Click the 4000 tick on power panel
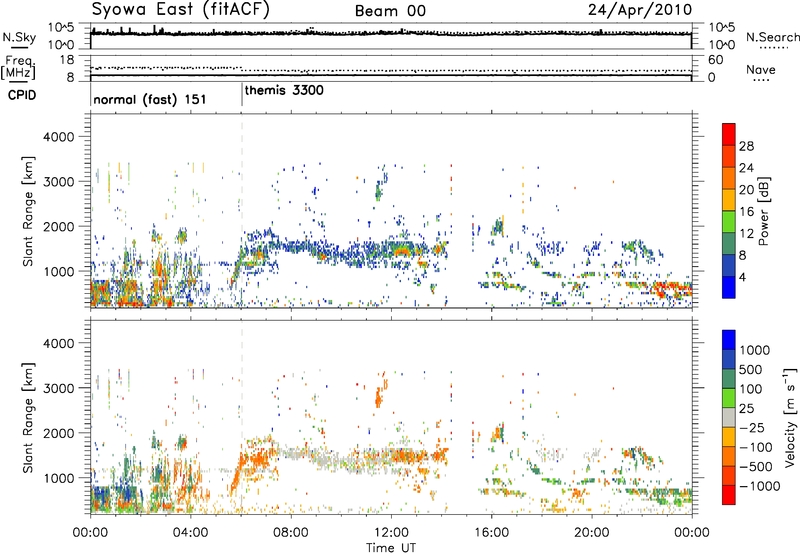 pos(59,137)
